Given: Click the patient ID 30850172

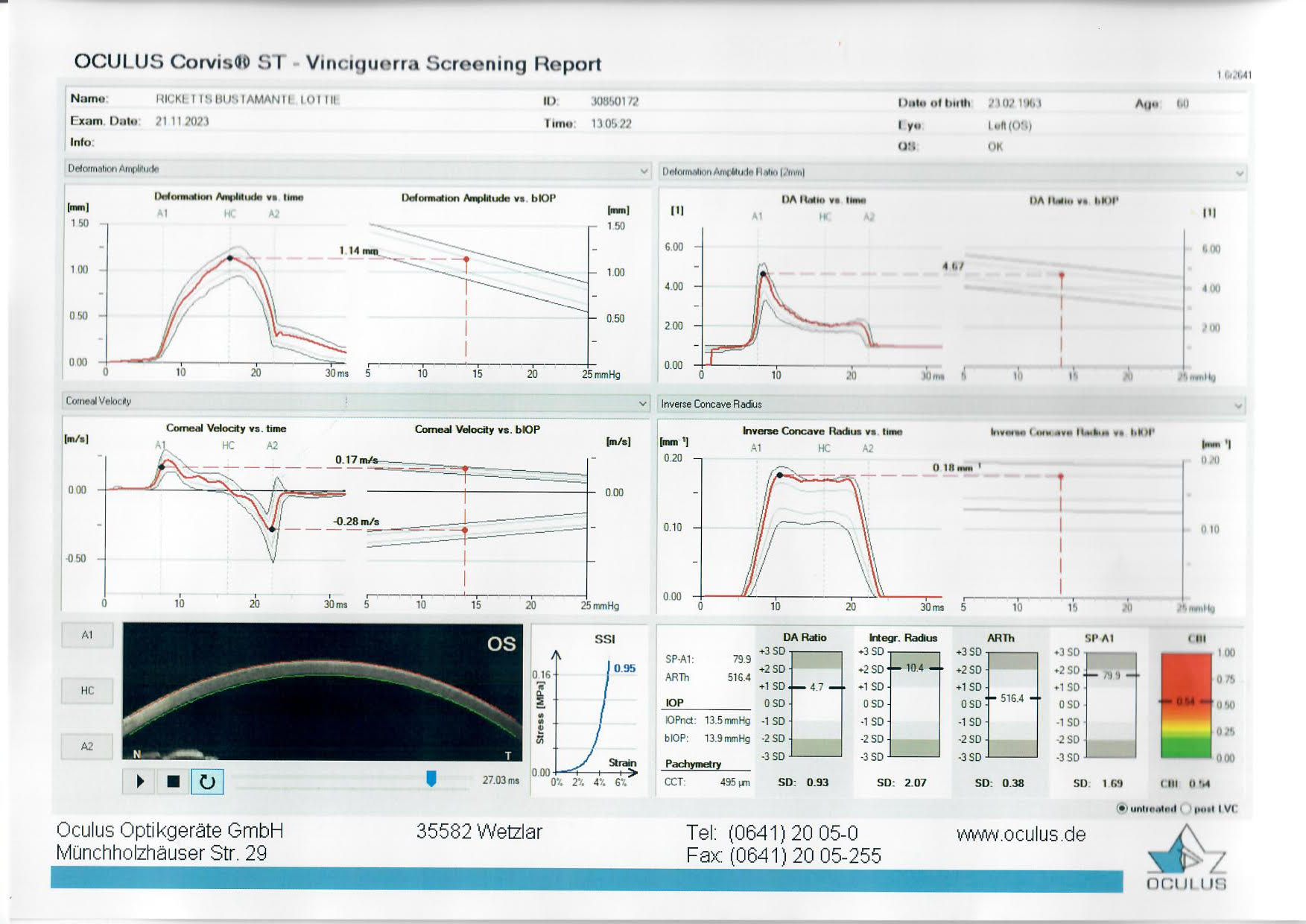Looking at the screenshot, I should 615,101.
